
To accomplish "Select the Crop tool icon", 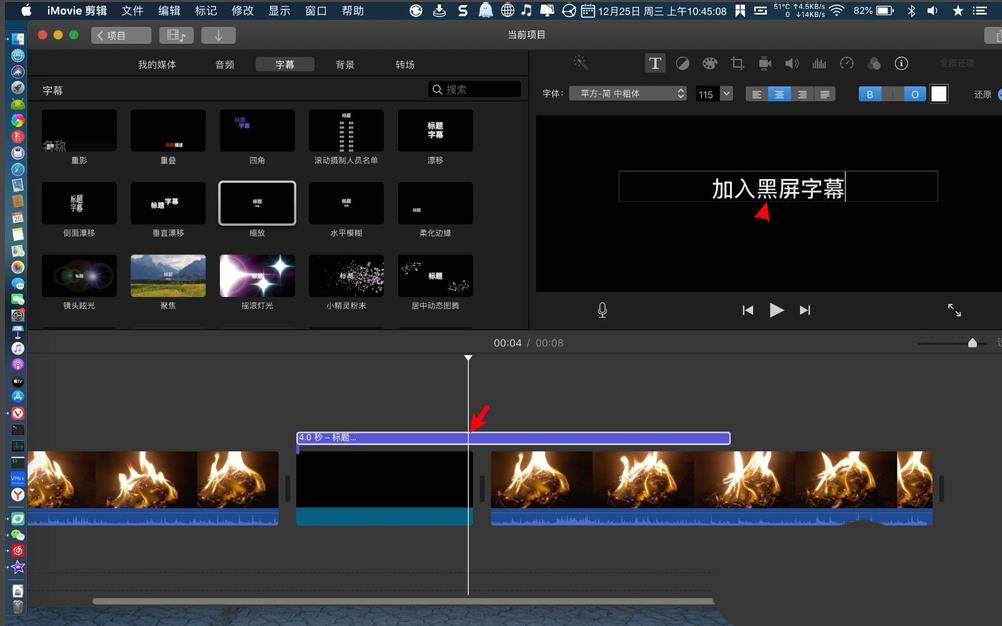I will pos(737,63).
